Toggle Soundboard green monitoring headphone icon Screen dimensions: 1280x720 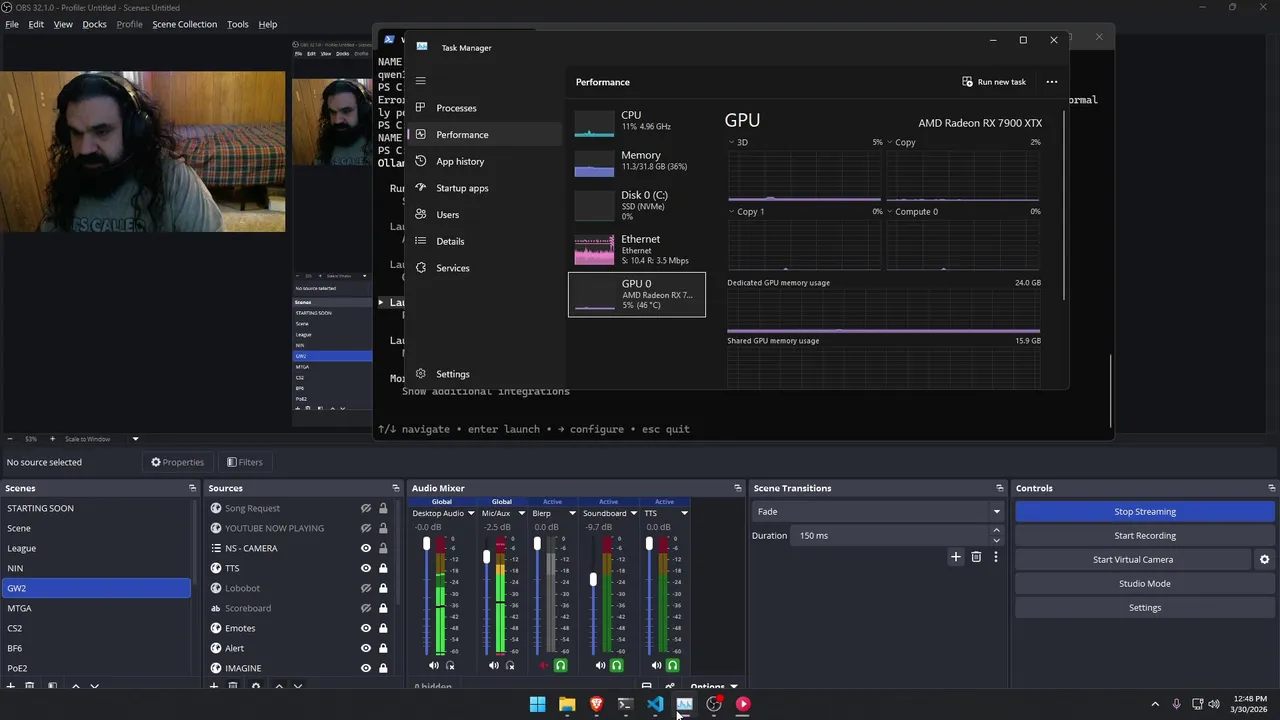[616, 665]
